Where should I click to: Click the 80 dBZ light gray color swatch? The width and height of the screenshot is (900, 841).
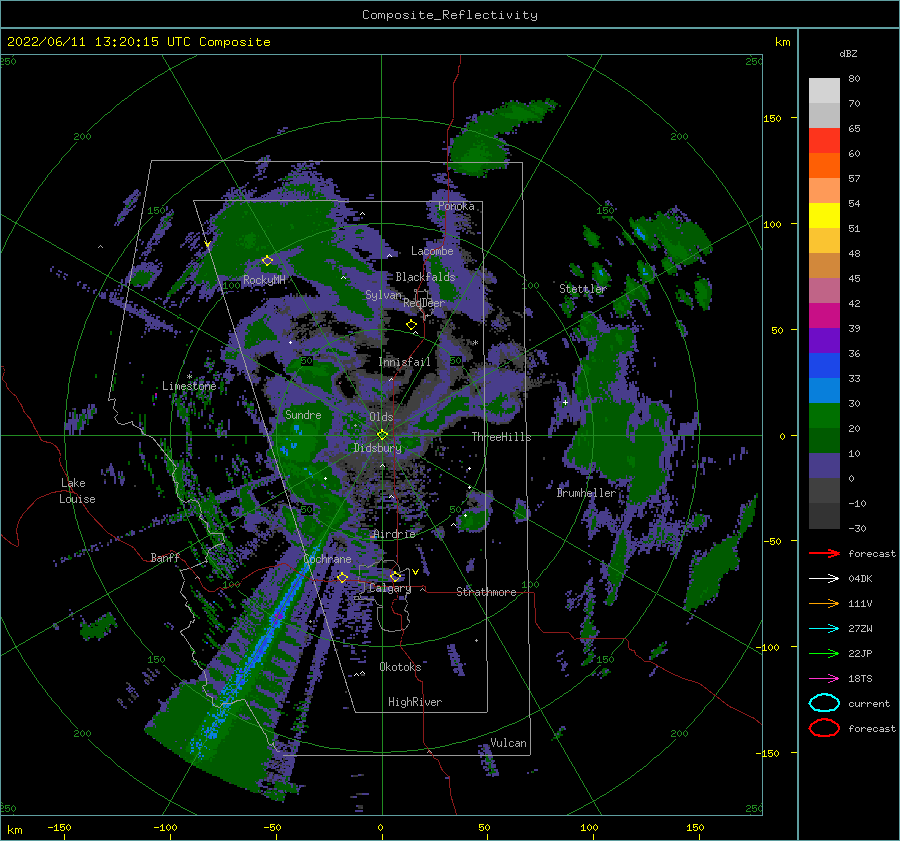824,90
